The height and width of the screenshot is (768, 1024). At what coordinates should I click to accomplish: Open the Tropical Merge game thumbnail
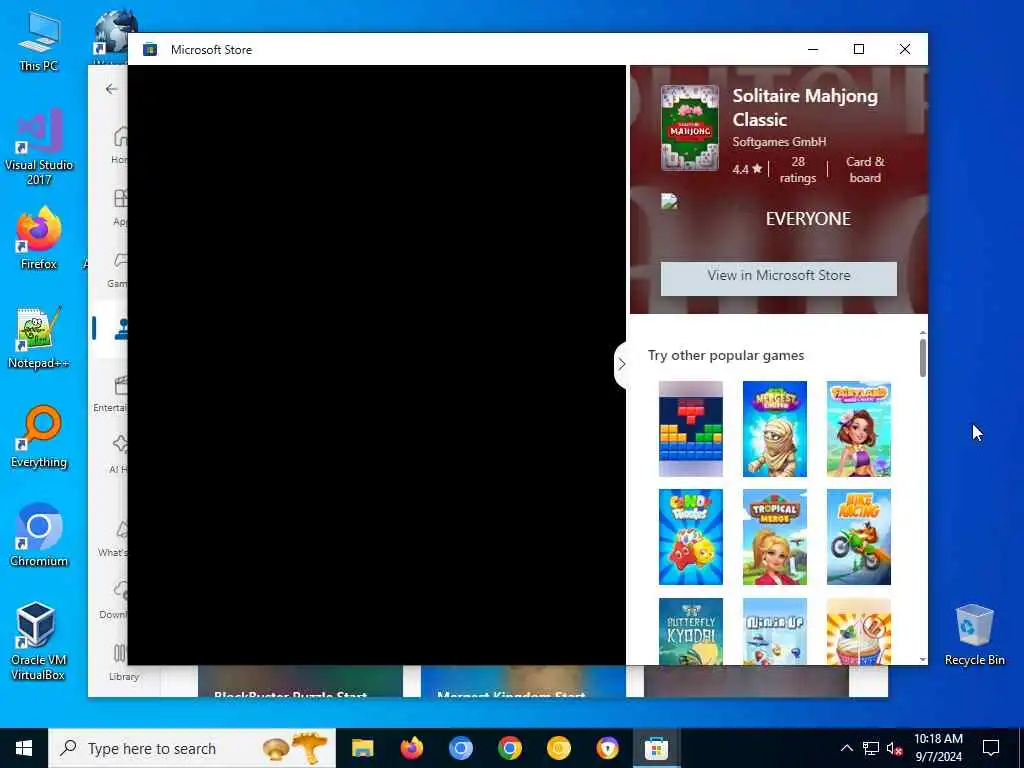pos(775,537)
